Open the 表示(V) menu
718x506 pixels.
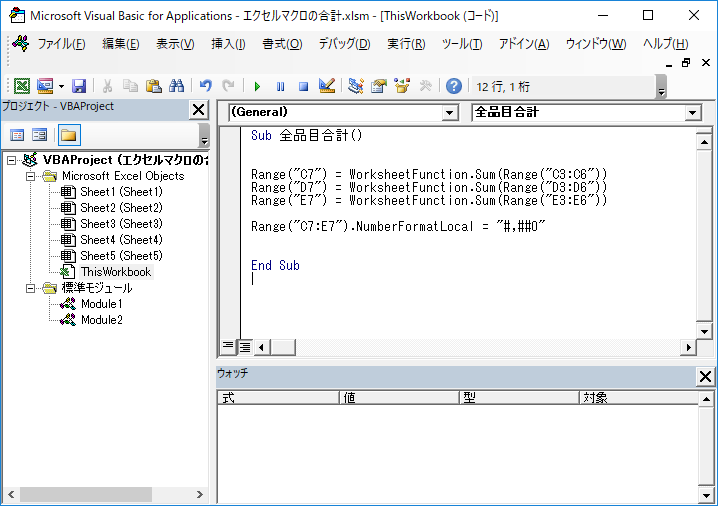click(175, 44)
